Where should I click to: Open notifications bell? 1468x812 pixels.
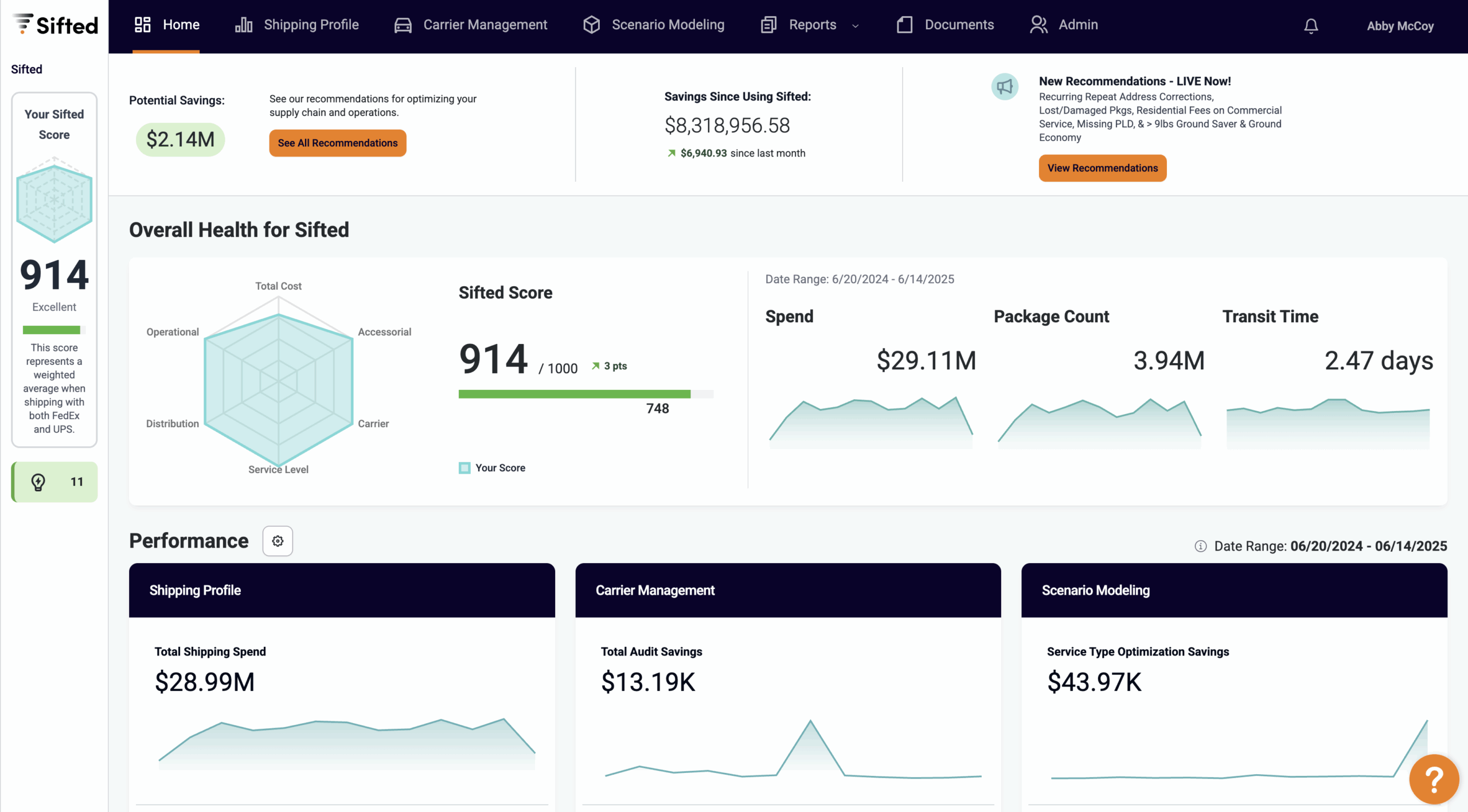point(1311,26)
